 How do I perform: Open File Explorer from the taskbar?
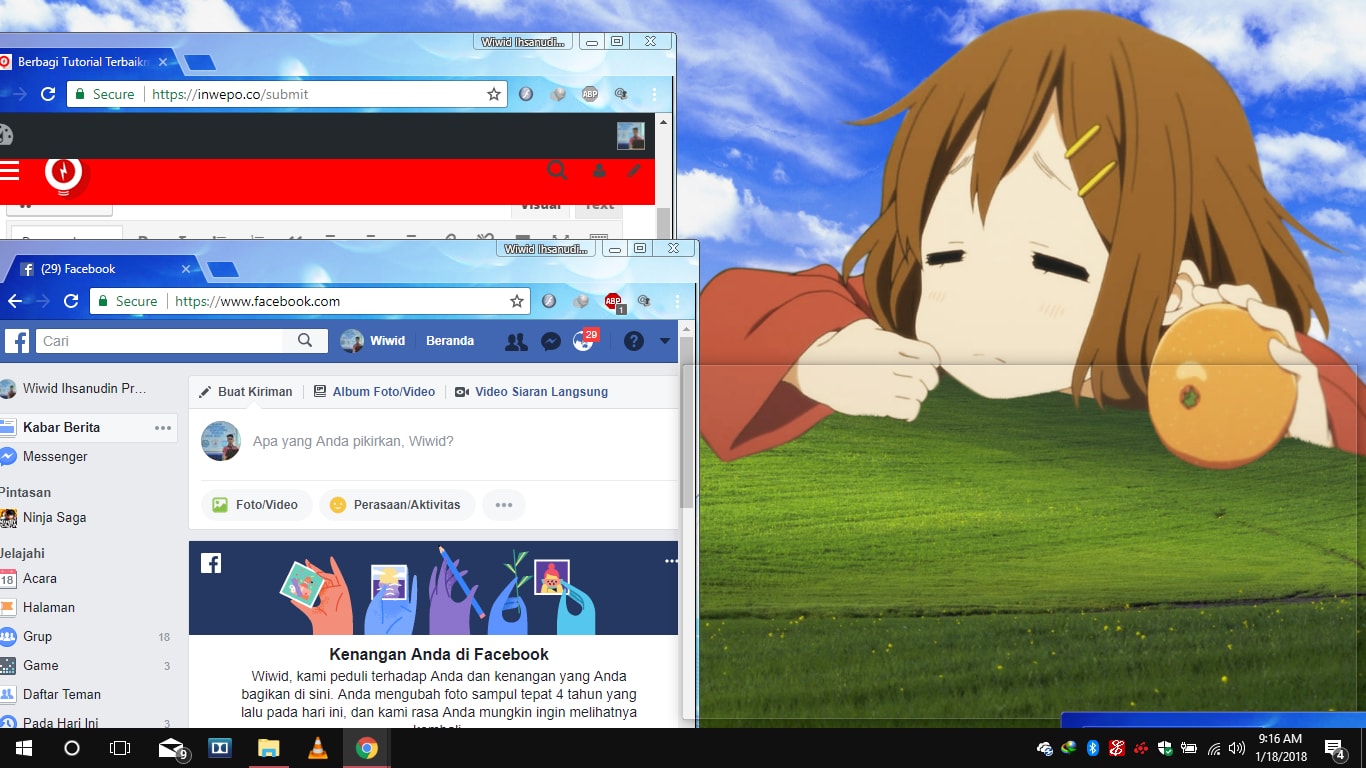coord(268,748)
